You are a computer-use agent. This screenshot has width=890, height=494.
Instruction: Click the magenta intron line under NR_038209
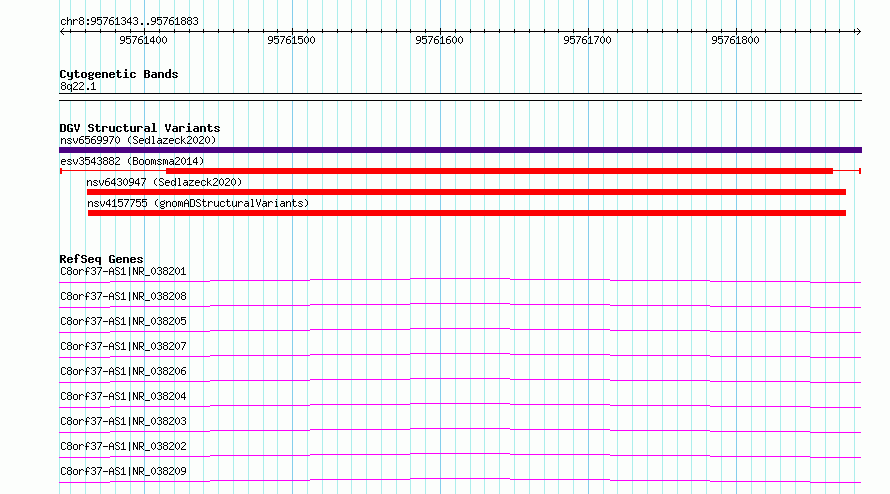point(460,479)
